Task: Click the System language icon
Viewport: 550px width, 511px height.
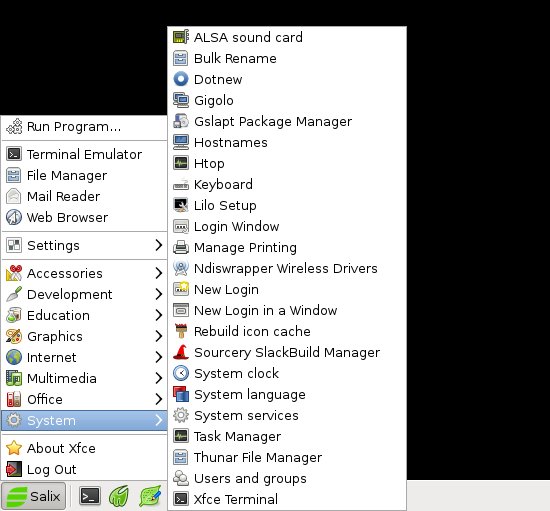Action: point(181,395)
